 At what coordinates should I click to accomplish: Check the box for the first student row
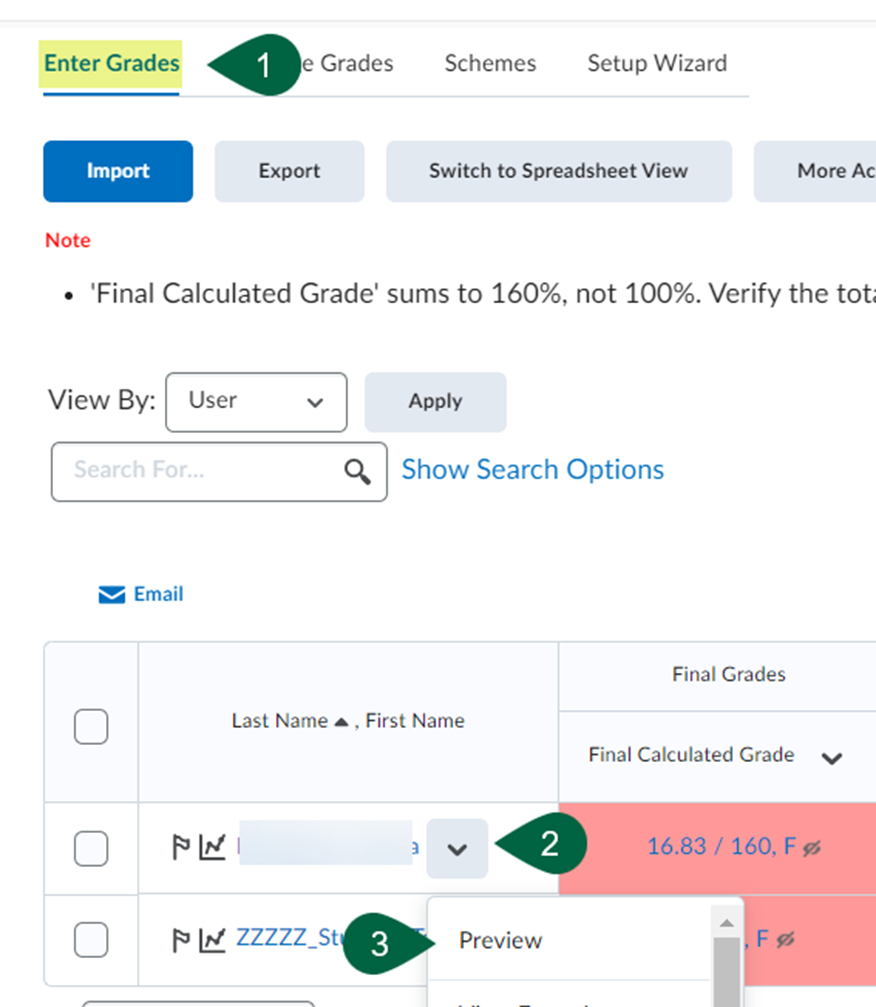(x=90, y=849)
